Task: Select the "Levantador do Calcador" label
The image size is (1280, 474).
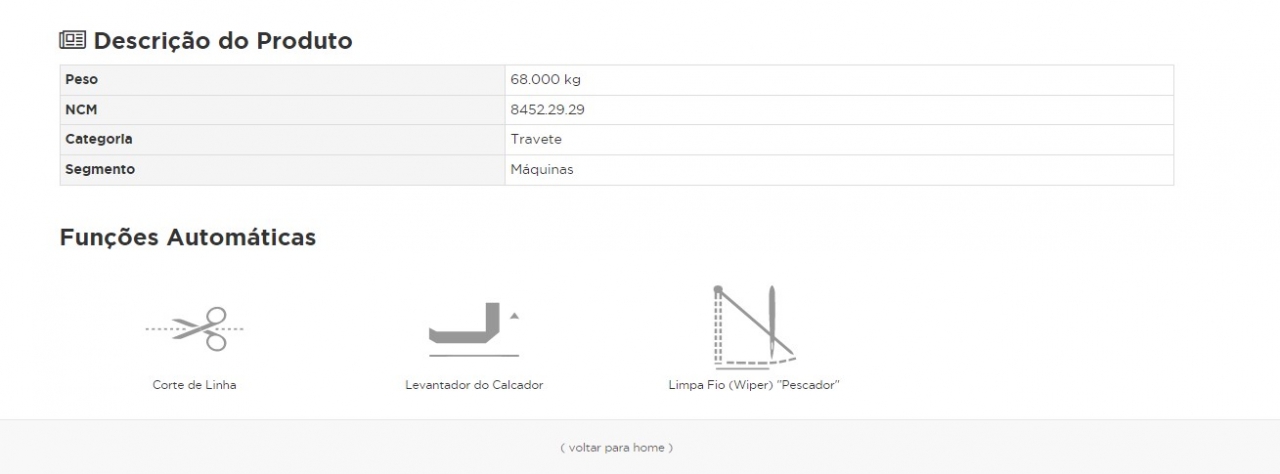Action: coord(474,385)
